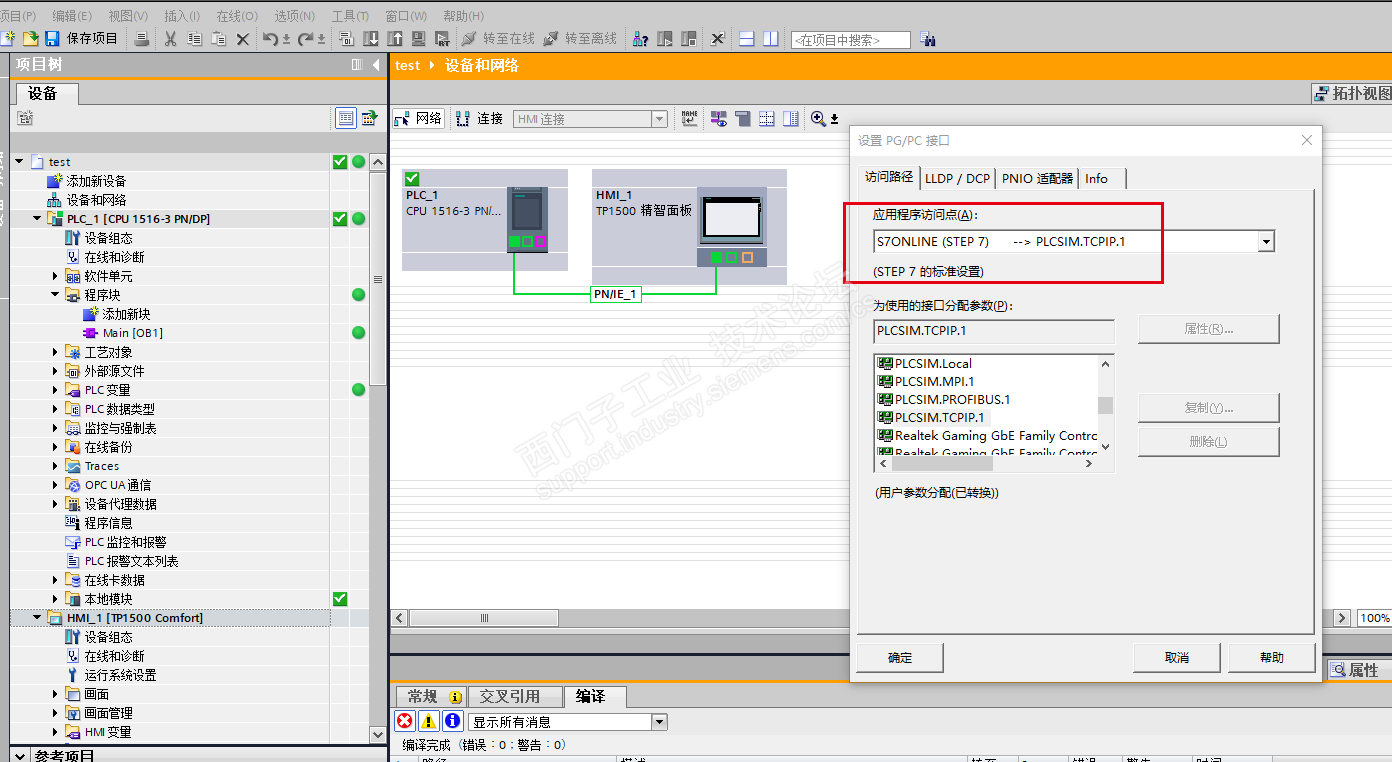This screenshot has height=762, width=1392.
Task: Click the Show addresses NAME icon
Action: (x=690, y=119)
